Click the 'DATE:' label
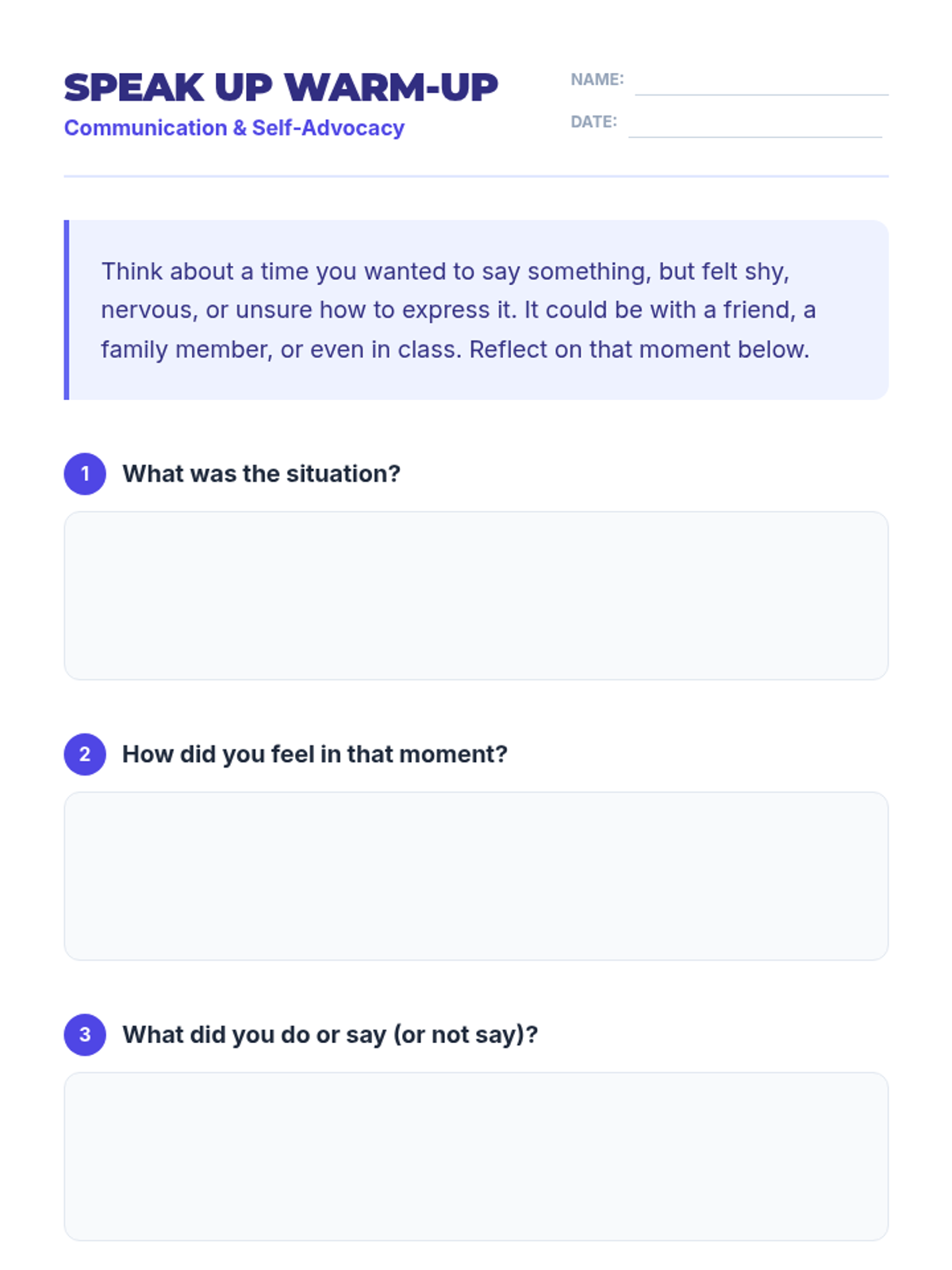The height and width of the screenshot is (1270, 952). pos(593,121)
